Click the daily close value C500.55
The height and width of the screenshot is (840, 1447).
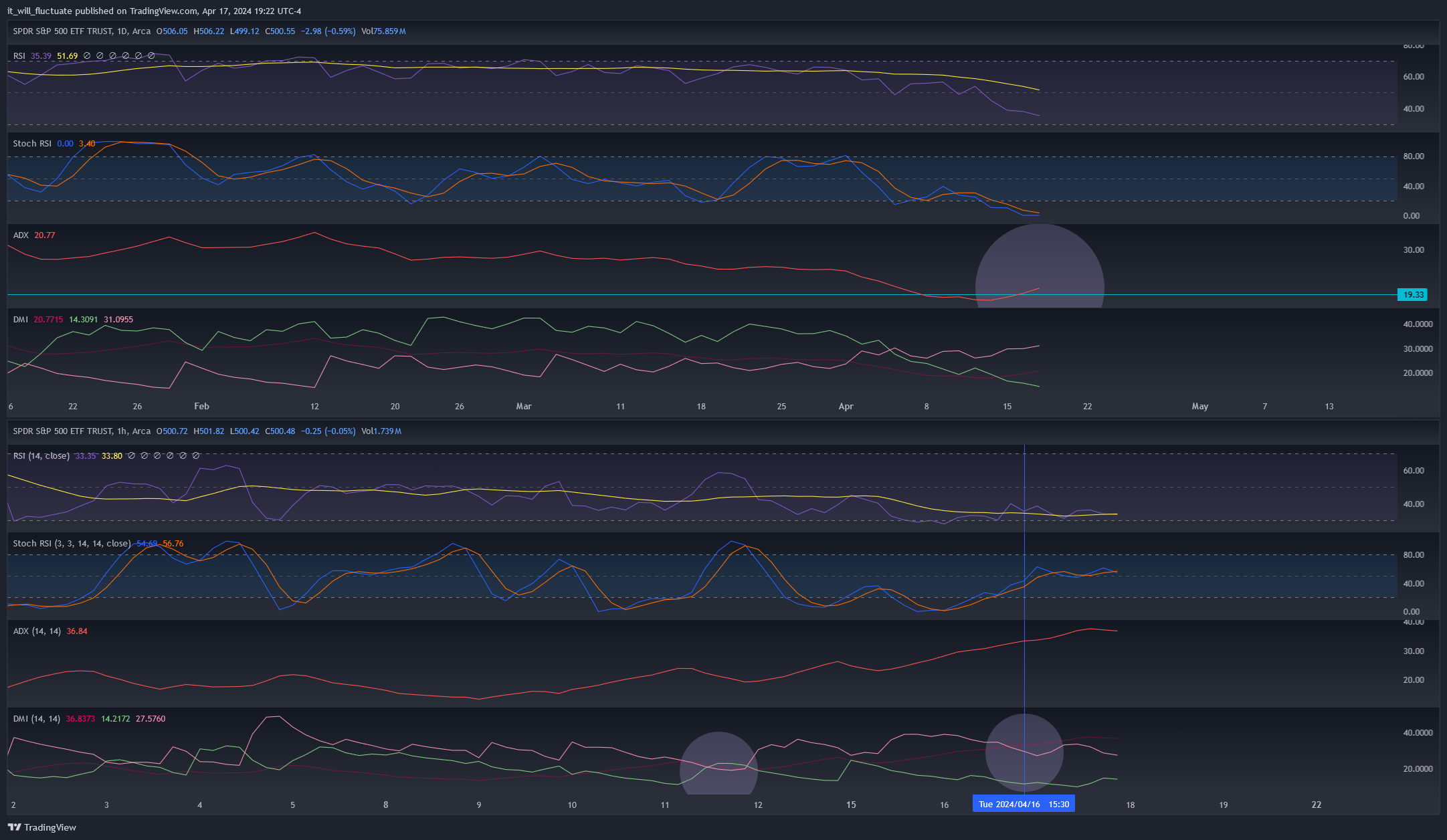pyautogui.click(x=280, y=31)
